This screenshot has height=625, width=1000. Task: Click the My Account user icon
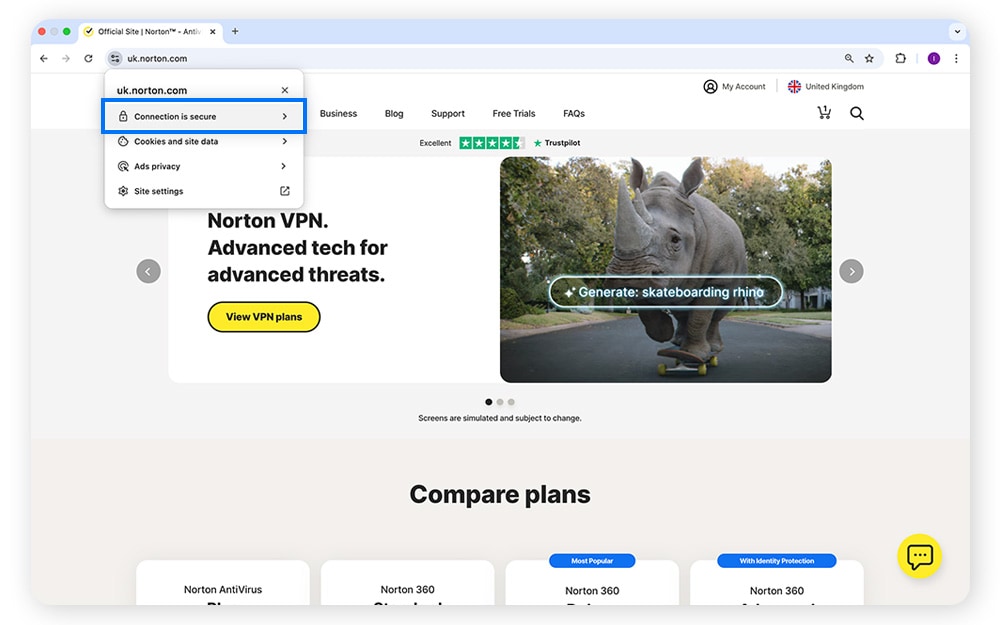[x=710, y=86]
